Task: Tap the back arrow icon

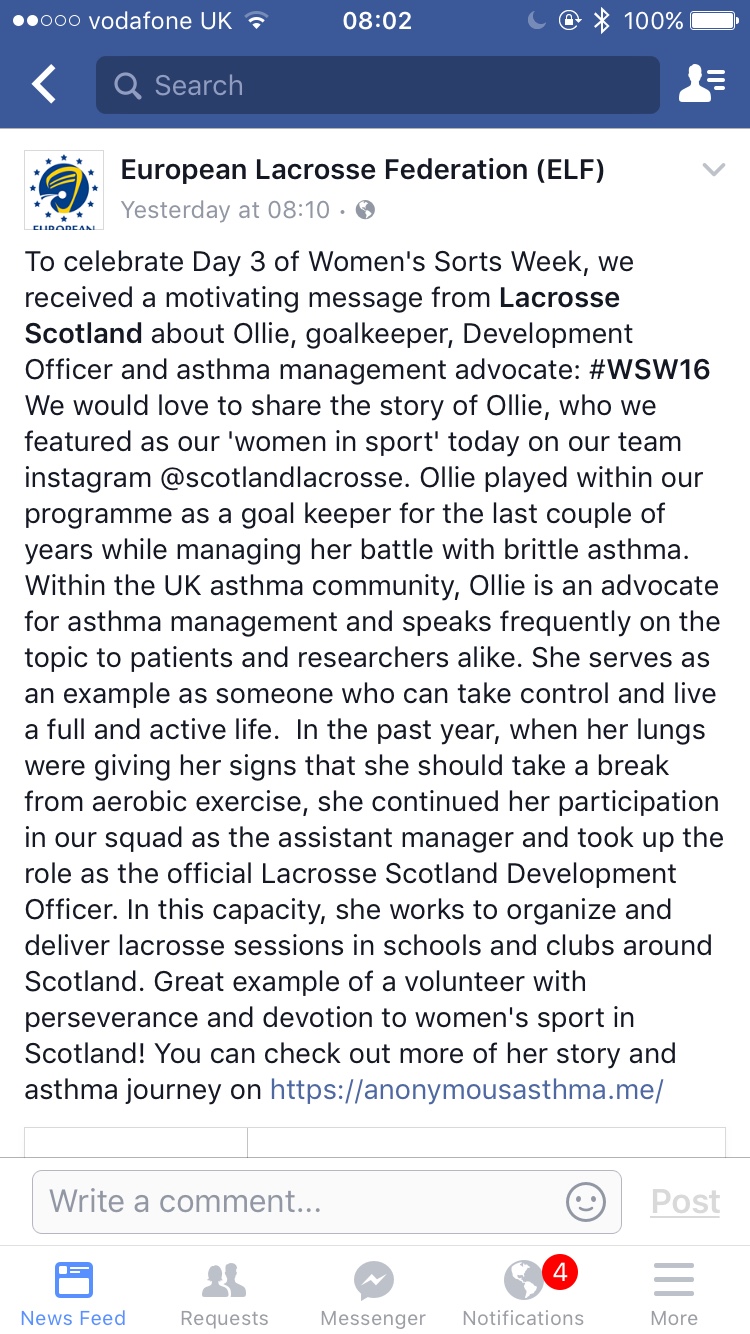Action: coord(45,85)
